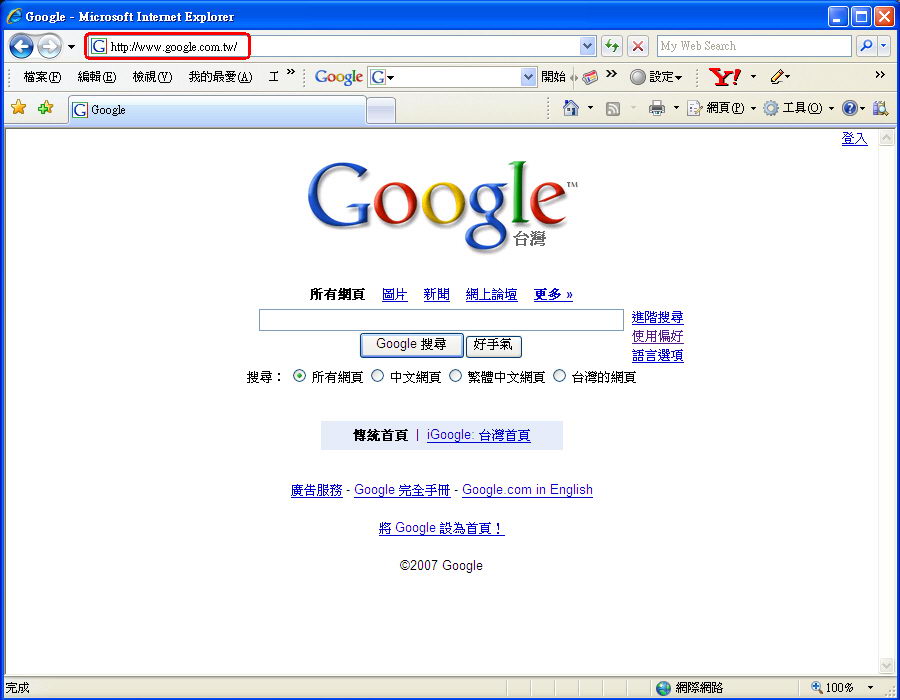Image resolution: width=900 pixels, height=700 pixels.
Task: Open the Research icon at the command bar end
Action: point(880,108)
